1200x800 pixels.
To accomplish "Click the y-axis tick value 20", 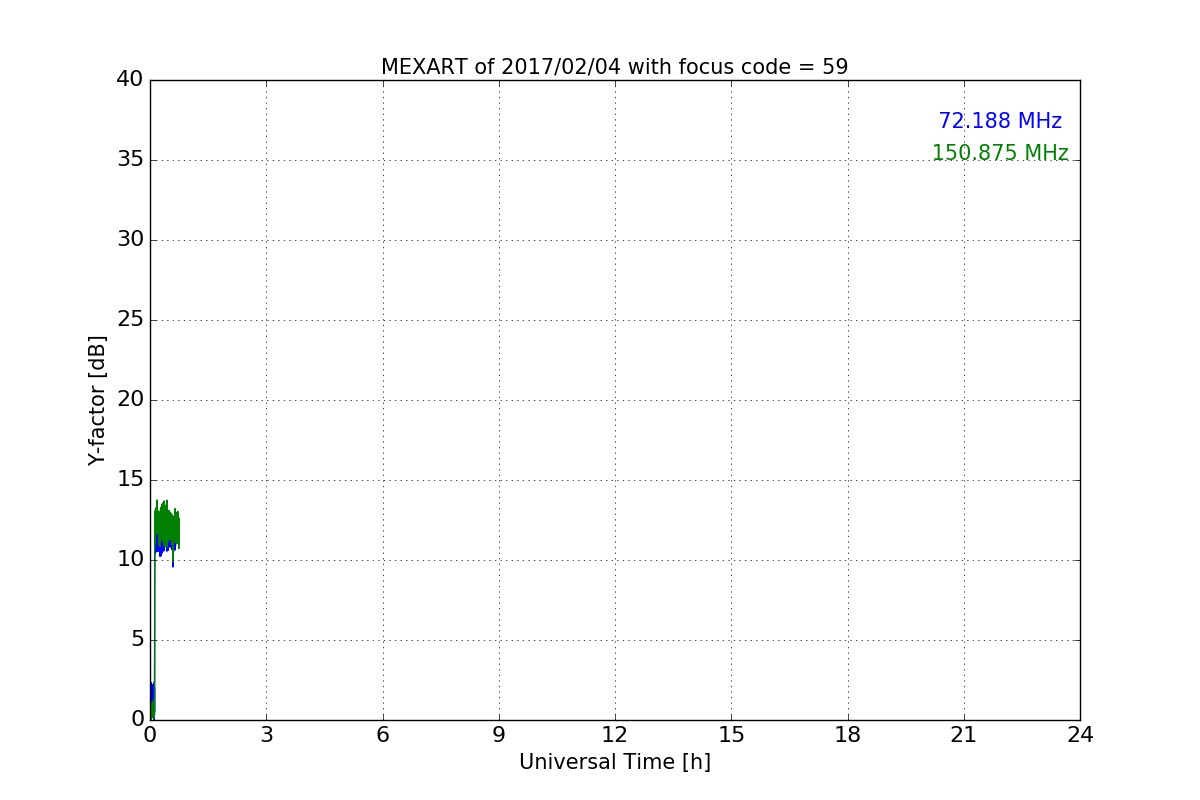I will pos(129,399).
